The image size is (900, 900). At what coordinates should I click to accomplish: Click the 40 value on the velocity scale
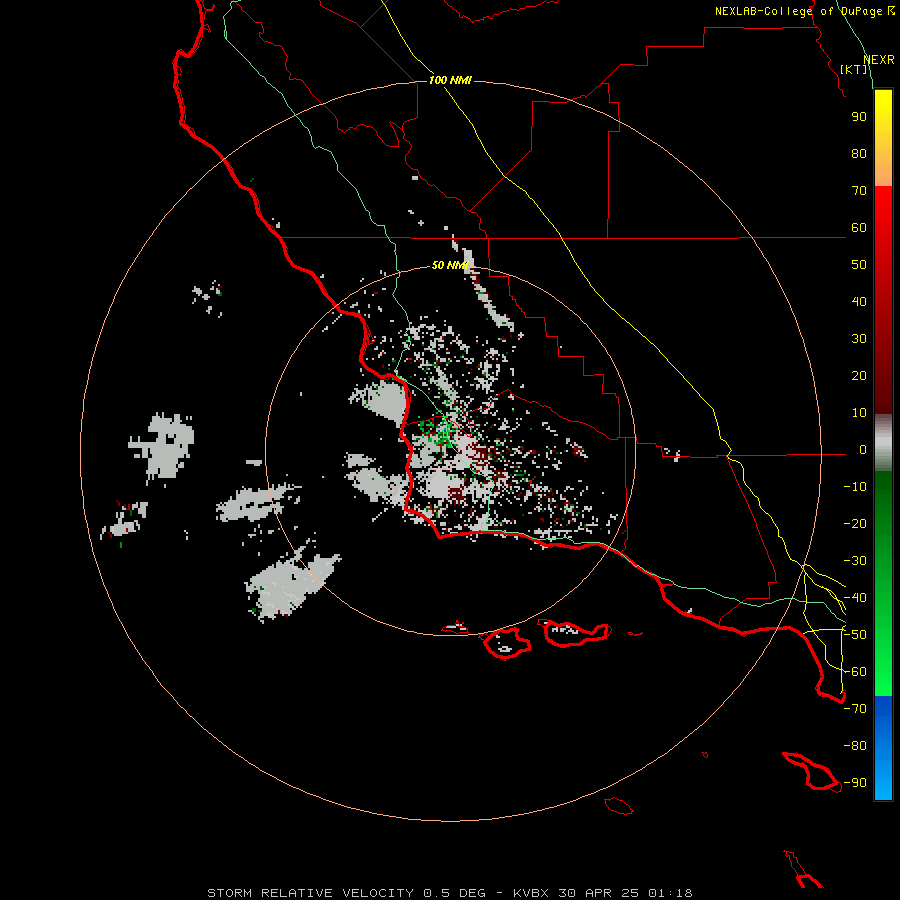click(x=859, y=302)
